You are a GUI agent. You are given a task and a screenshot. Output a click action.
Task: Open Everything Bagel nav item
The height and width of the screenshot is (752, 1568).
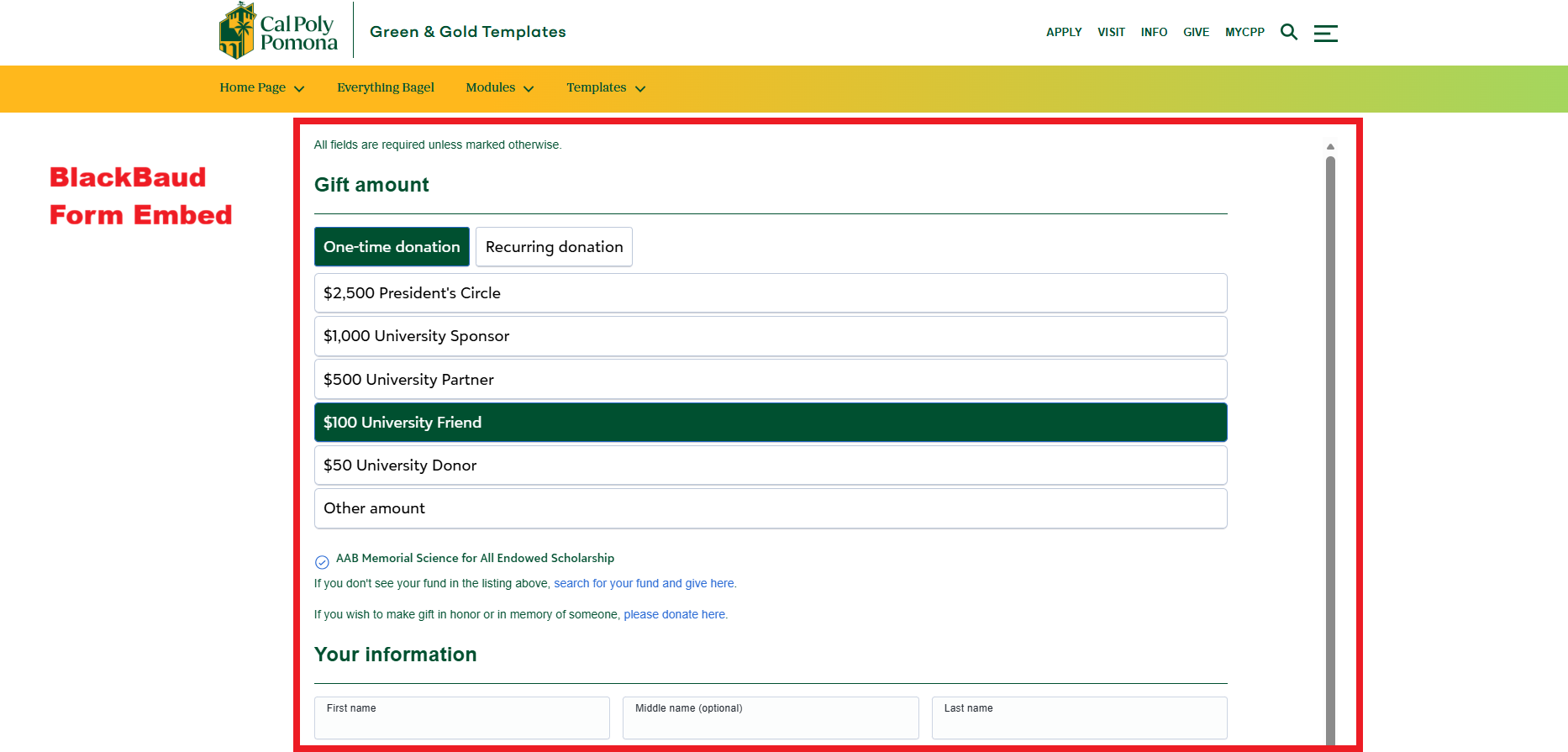[x=386, y=88]
